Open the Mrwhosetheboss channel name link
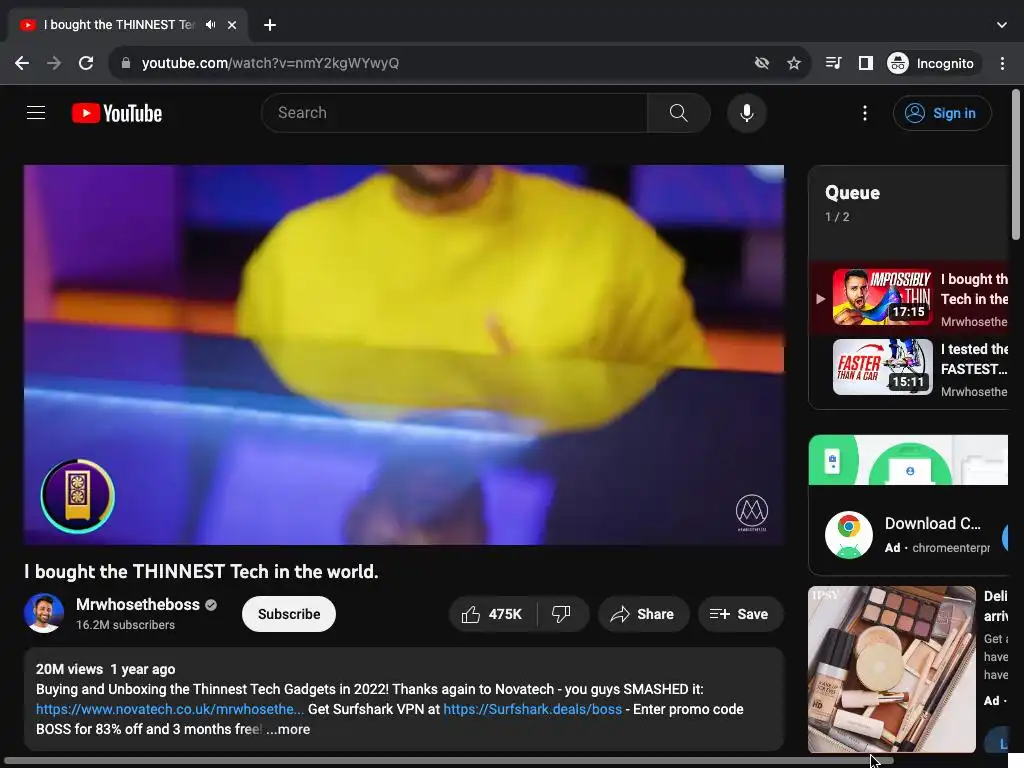This screenshot has height=768, width=1024. click(x=138, y=605)
